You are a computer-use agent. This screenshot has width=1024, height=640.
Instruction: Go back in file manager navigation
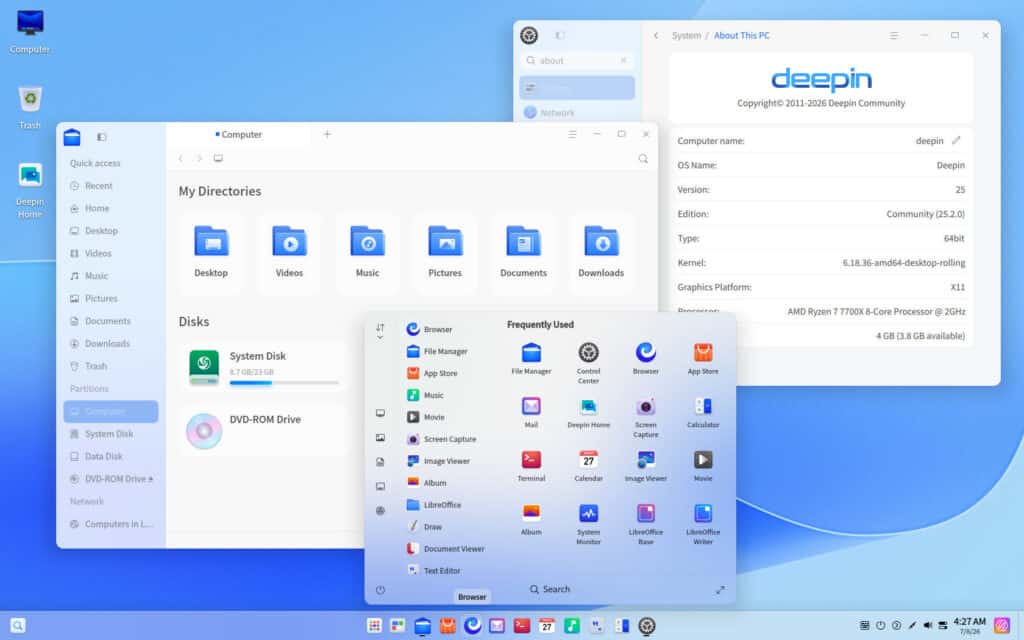(181, 159)
